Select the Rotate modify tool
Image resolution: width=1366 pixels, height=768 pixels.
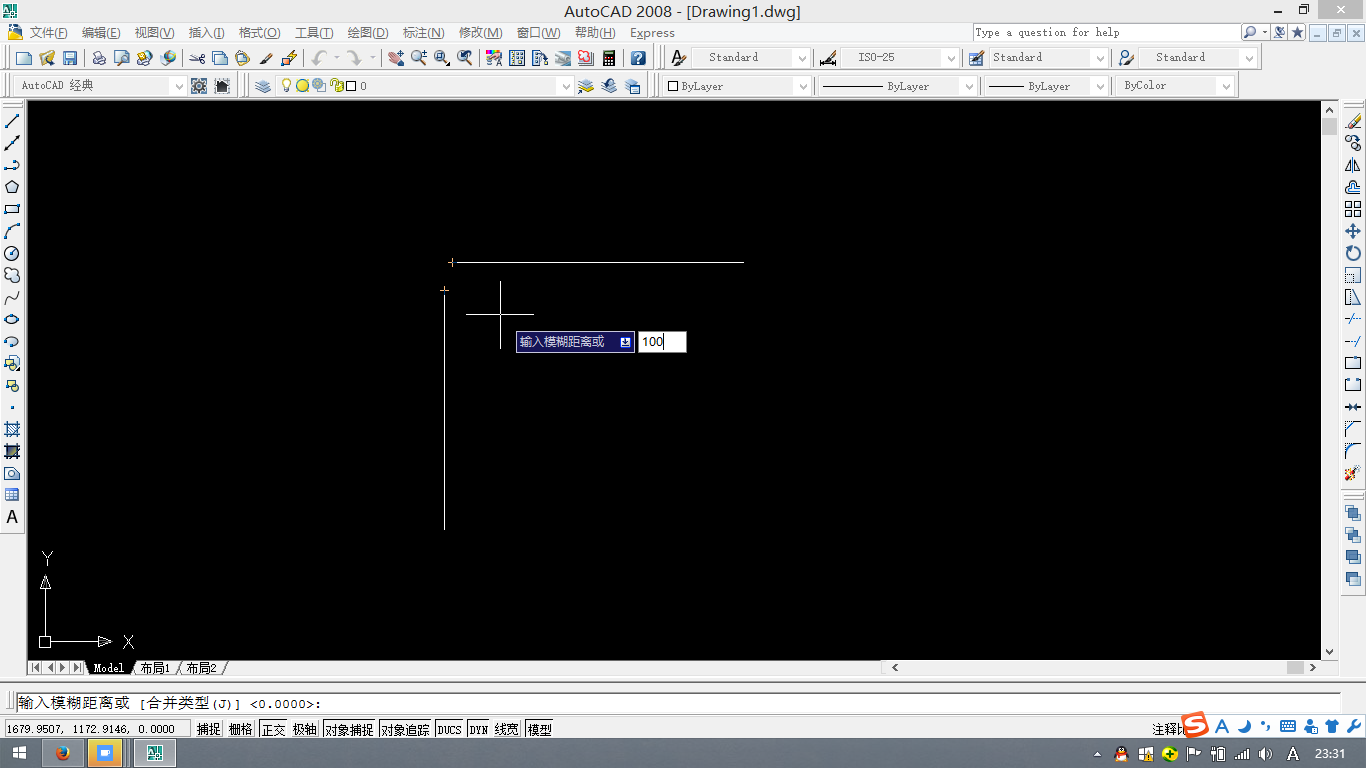click(1353, 253)
